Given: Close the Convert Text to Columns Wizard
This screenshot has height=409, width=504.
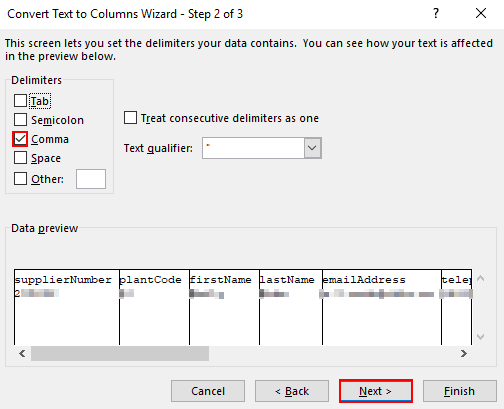Looking at the screenshot, I should coord(481,14).
